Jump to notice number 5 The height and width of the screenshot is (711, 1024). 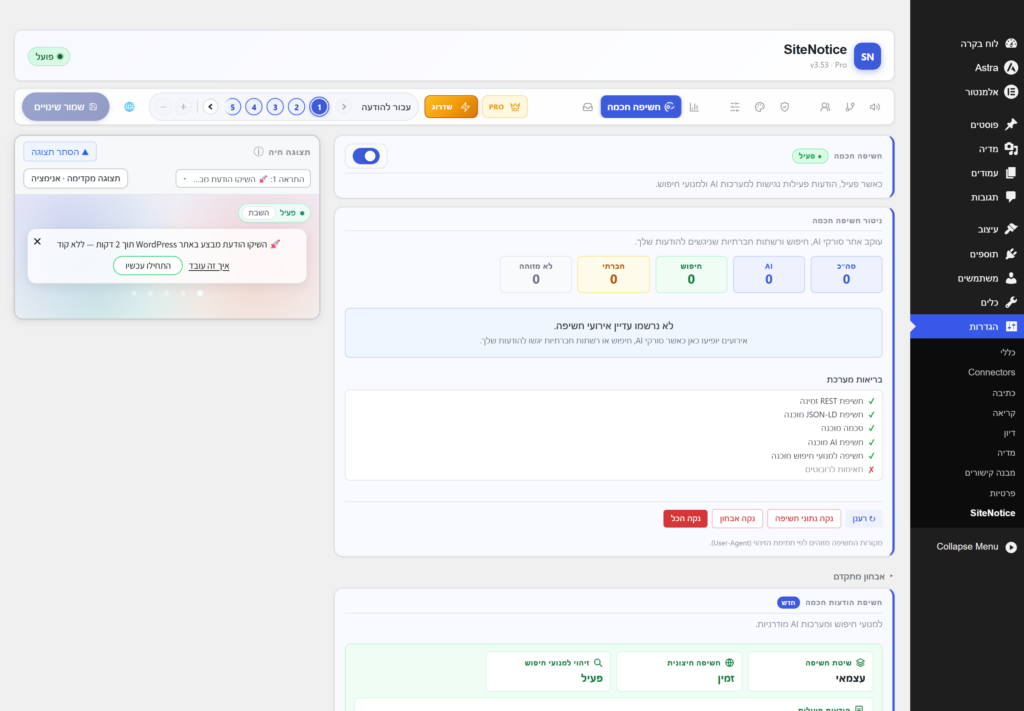click(x=232, y=107)
